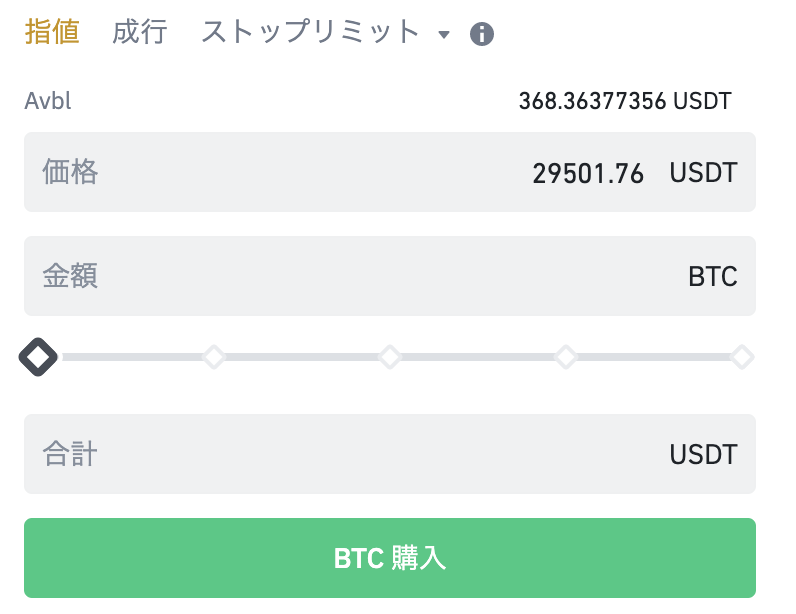This screenshot has width=796, height=614.
Task: Select the ストップリミット order type
Action: [311, 31]
